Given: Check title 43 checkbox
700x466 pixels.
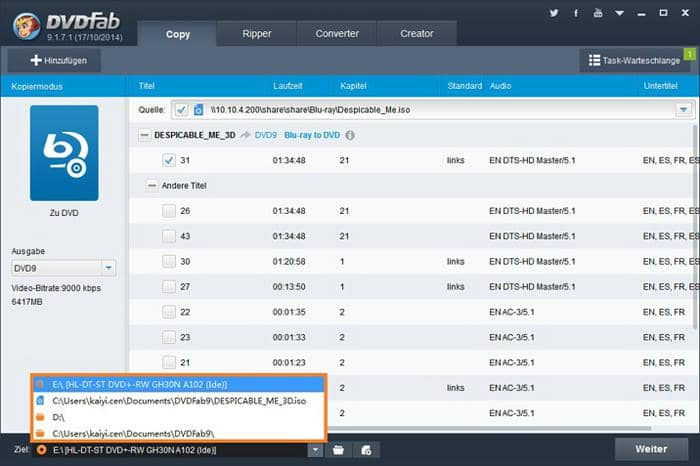Looking at the screenshot, I should (169, 236).
